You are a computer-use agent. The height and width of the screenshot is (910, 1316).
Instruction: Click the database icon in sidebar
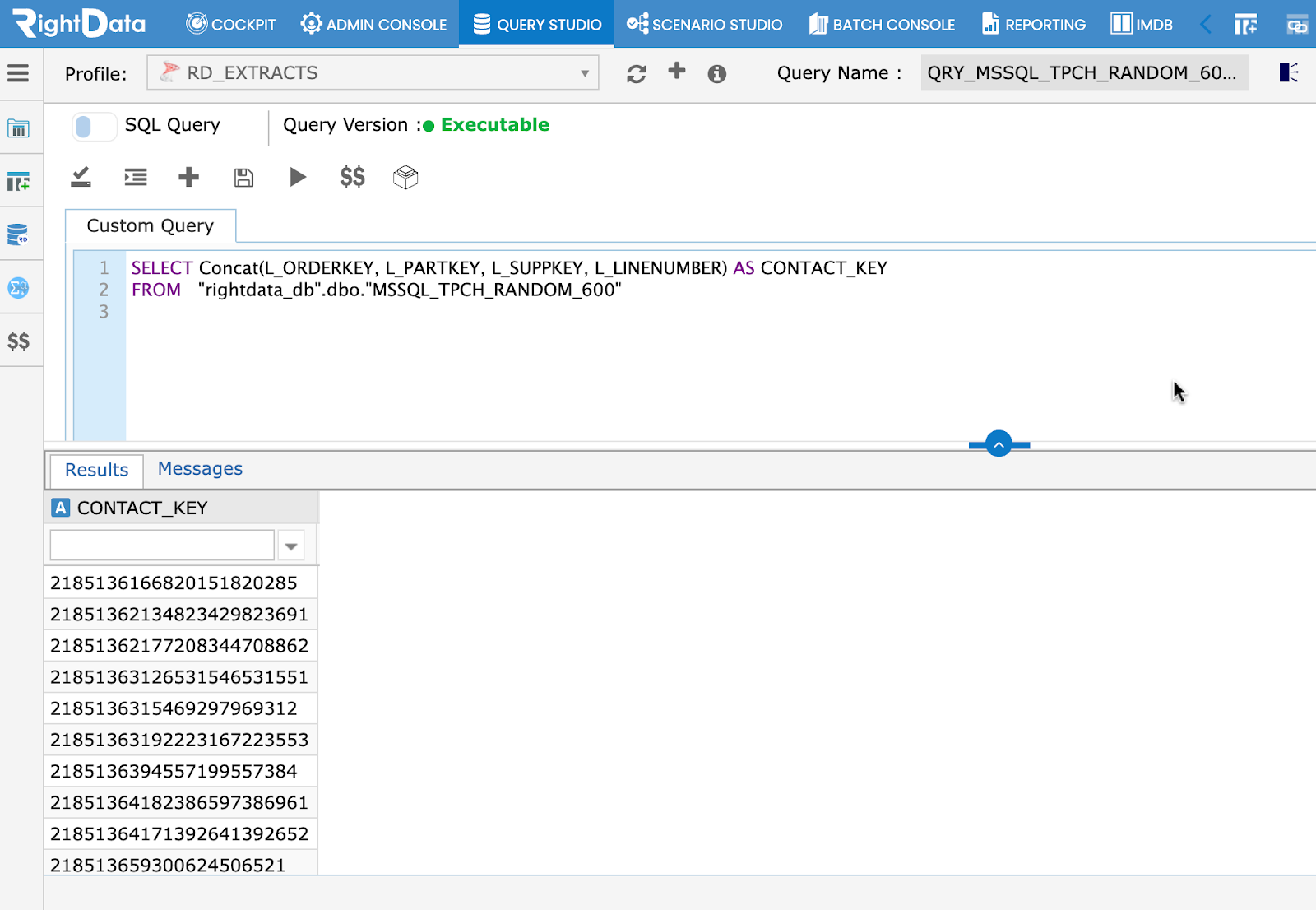pyautogui.click(x=18, y=234)
